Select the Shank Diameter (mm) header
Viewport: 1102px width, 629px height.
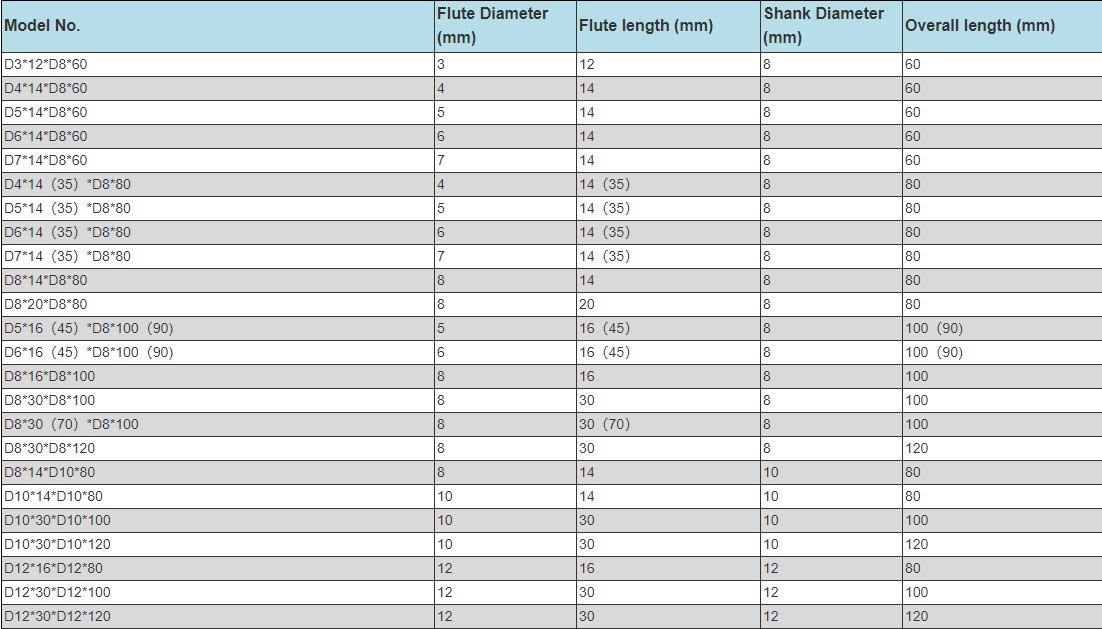[x=831, y=26]
